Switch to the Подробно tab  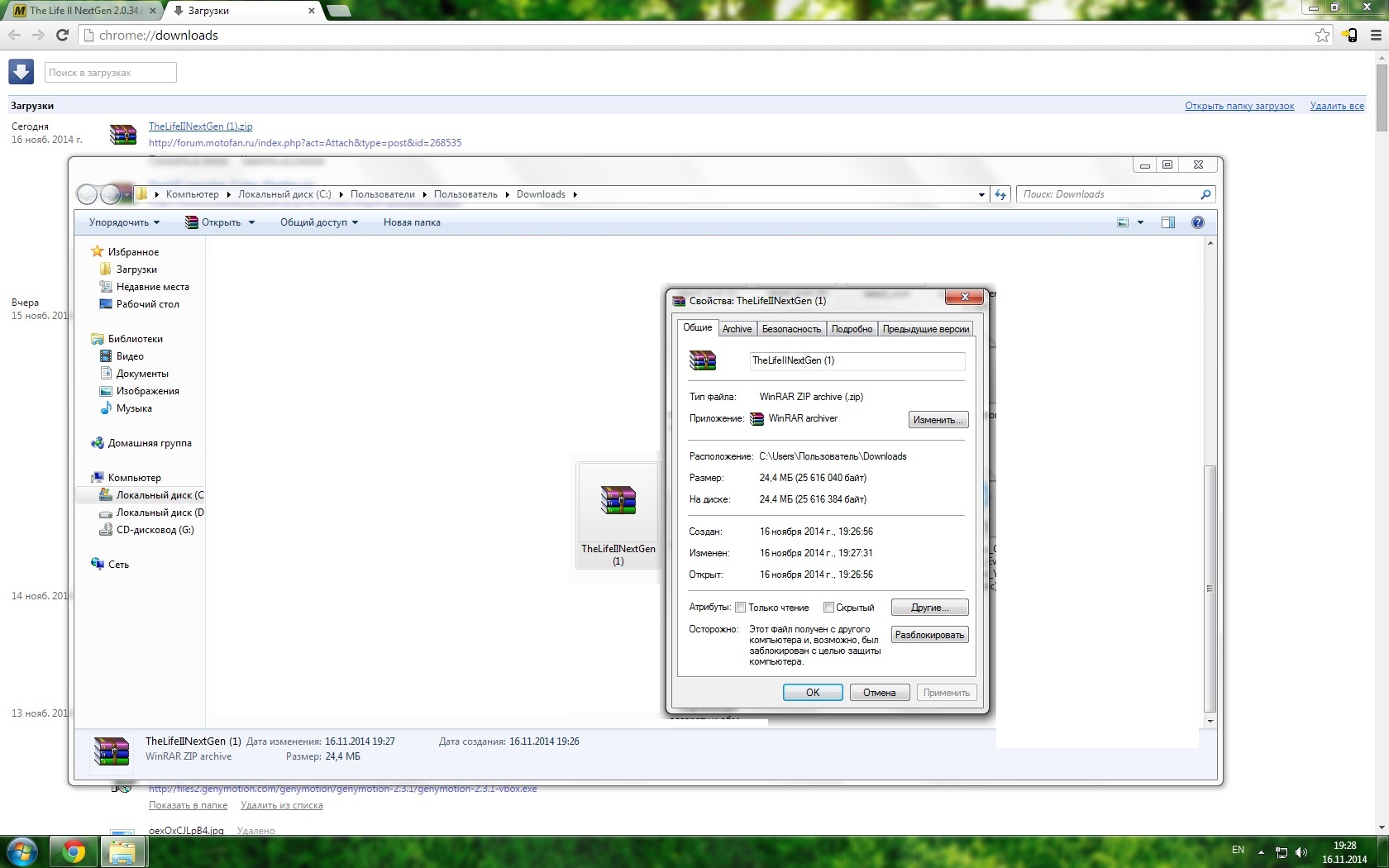click(x=852, y=329)
